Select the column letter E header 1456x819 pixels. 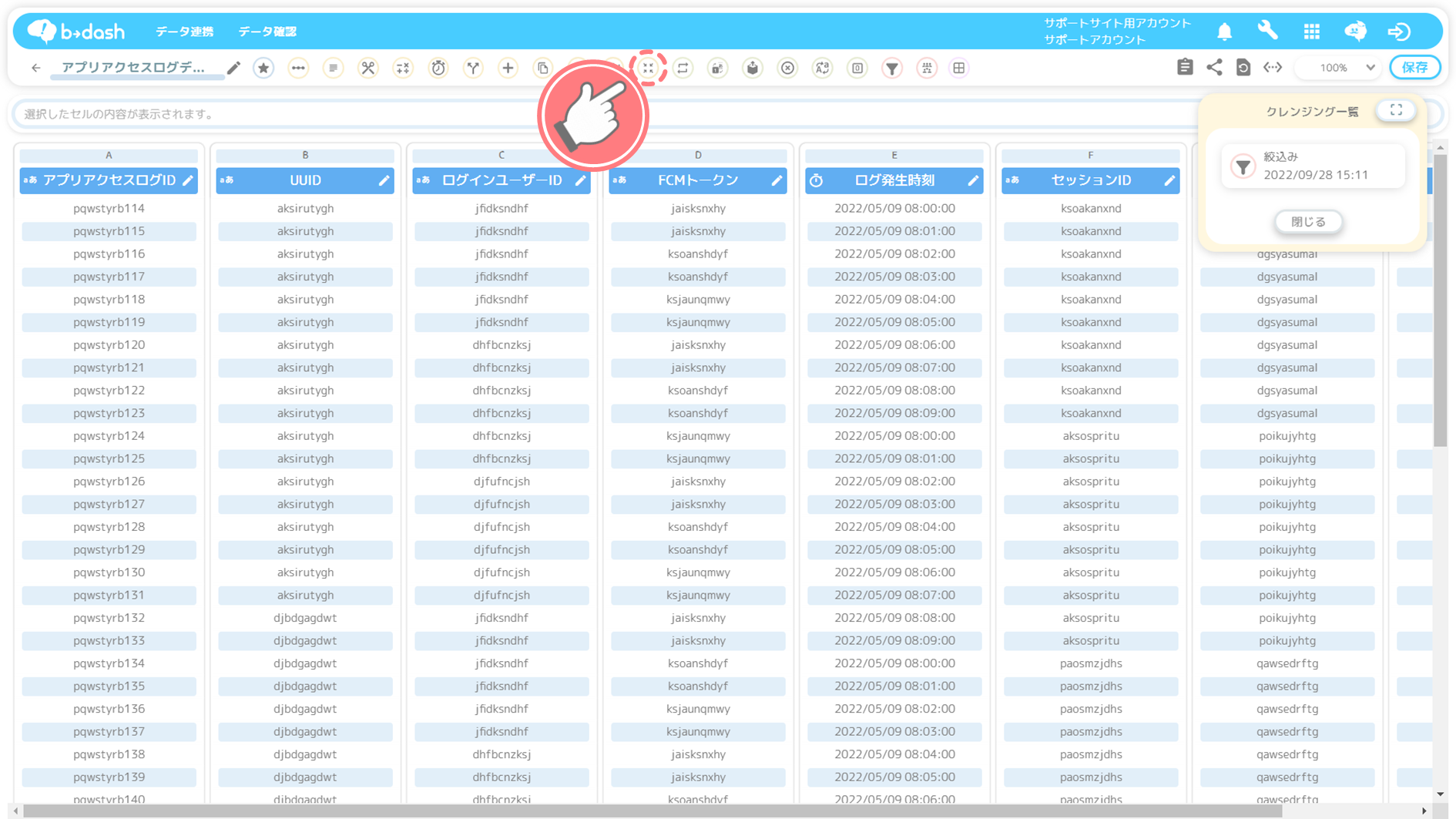[894, 155]
